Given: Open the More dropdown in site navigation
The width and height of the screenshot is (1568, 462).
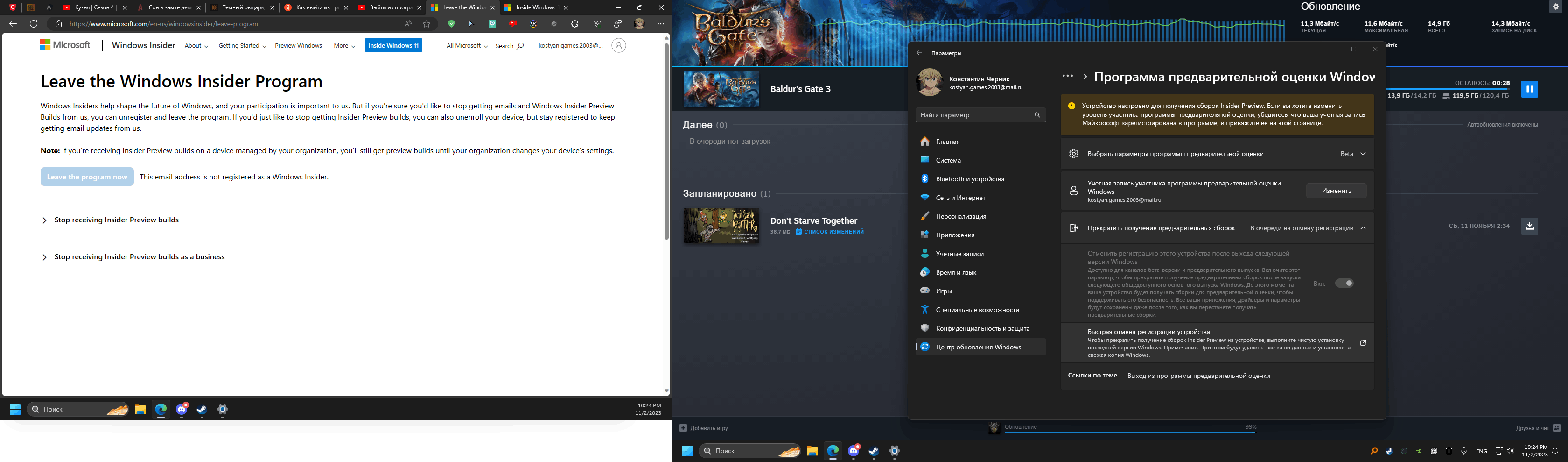Looking at the screenshot, I should [344, 46].
